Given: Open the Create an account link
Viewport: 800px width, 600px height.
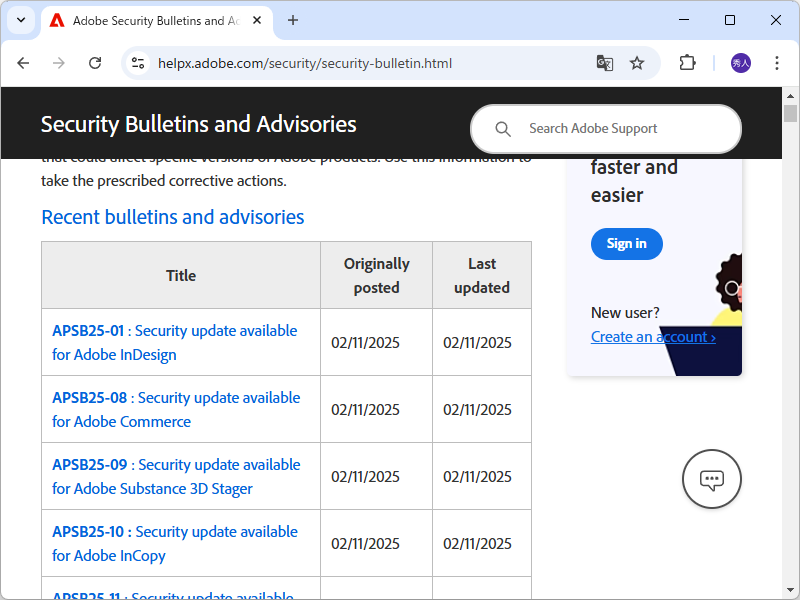Looking at the screenshot, I should pyautogui.click(x=653, y=337).
